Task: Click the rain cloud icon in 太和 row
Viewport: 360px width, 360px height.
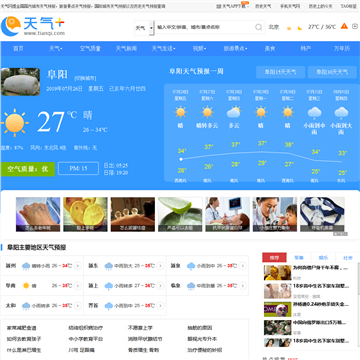Action: (26, 306)
